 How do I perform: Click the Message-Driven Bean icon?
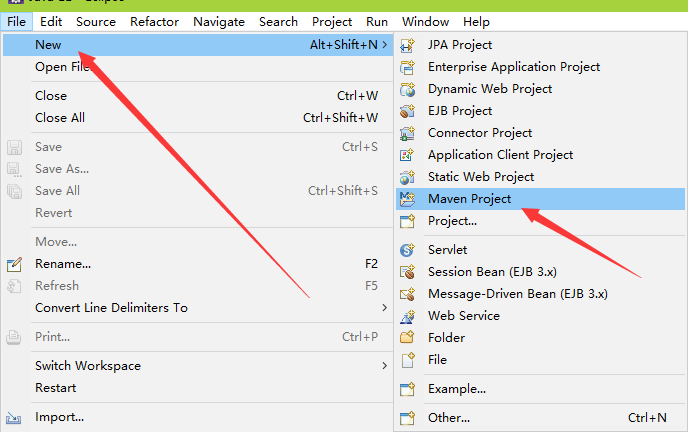(407, 294)
